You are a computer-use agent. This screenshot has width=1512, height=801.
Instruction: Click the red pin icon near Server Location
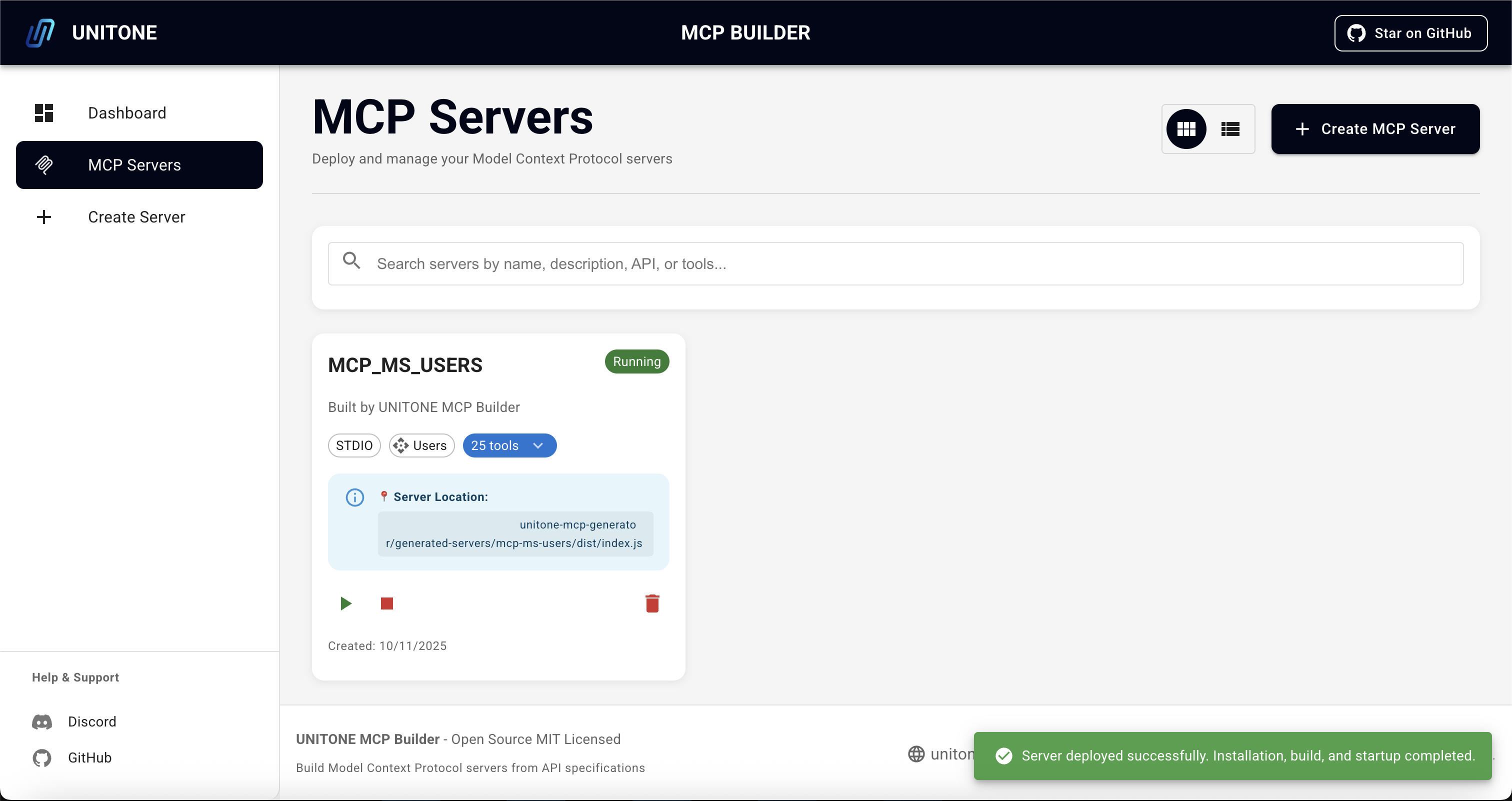click(384, 496)
